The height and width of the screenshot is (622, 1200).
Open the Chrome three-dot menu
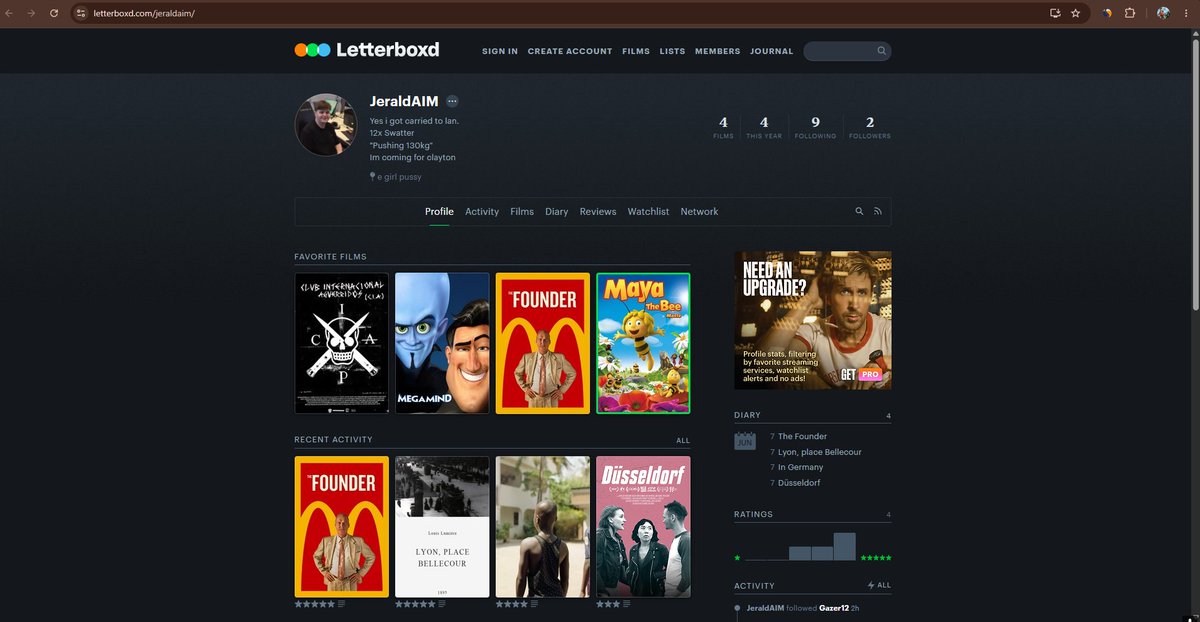(x=1187, y=13)
